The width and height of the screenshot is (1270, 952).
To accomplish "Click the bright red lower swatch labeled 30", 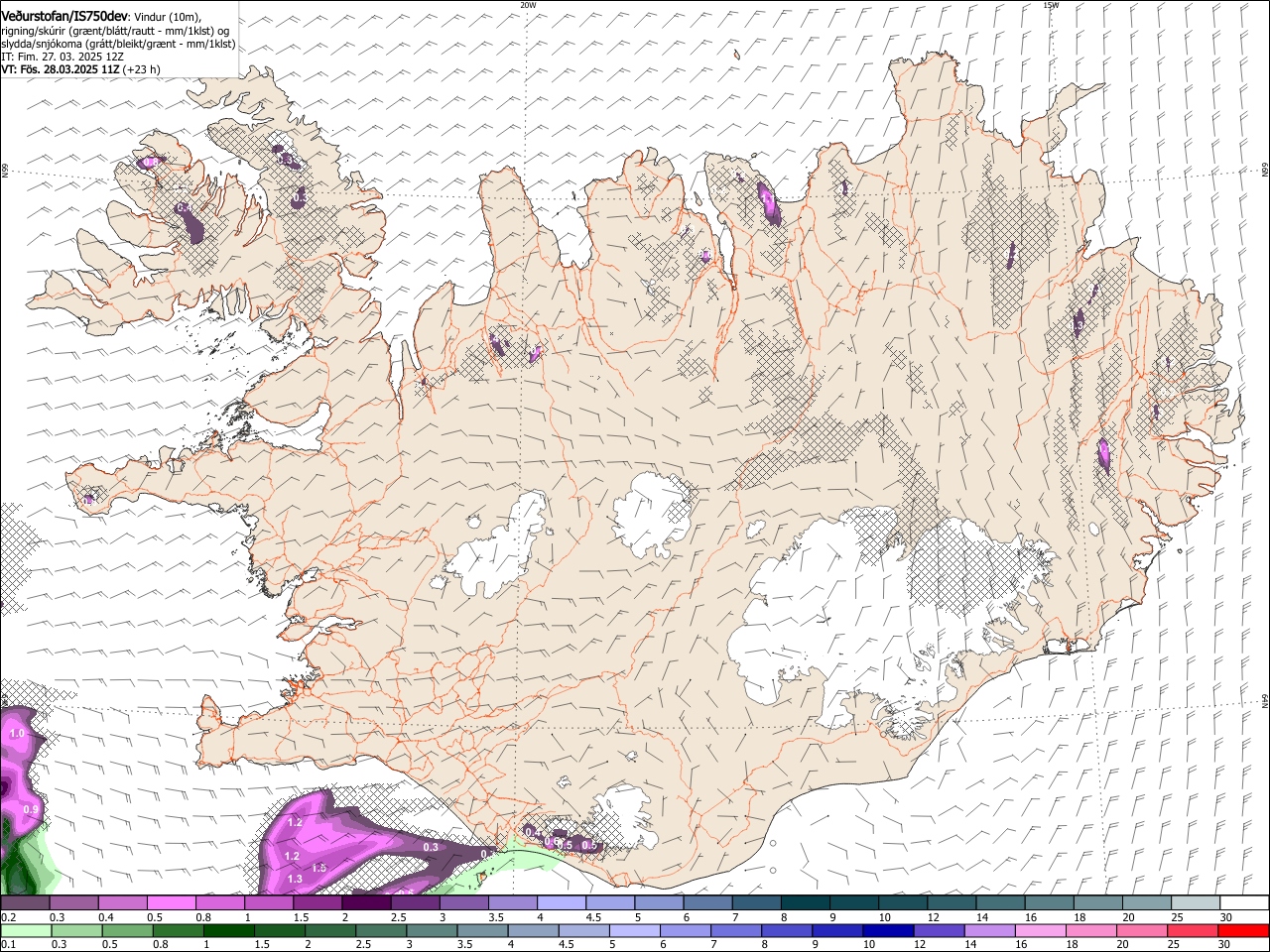I will point(1244,930).
